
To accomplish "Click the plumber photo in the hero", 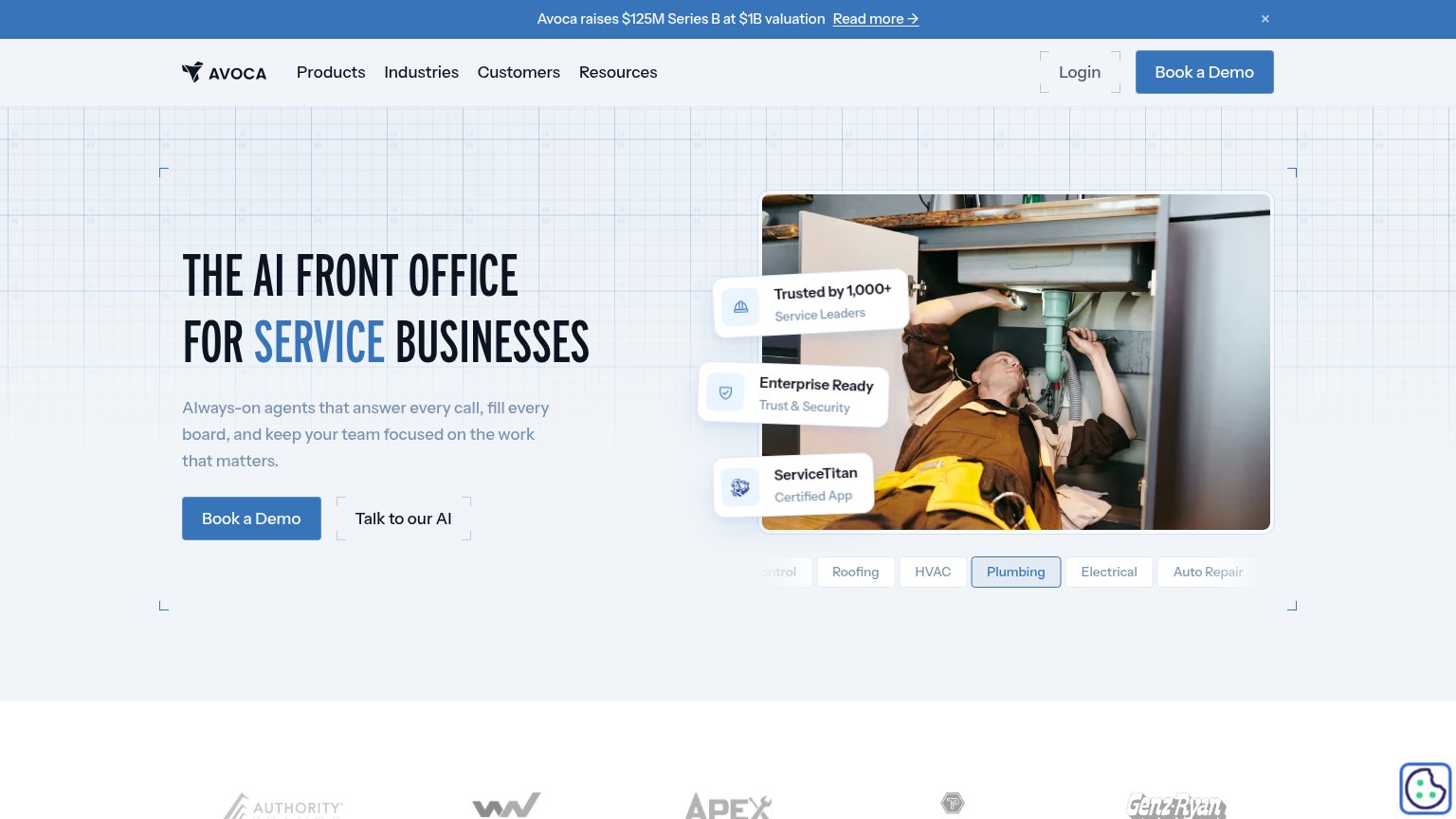I will click(x=1016, y=362).
